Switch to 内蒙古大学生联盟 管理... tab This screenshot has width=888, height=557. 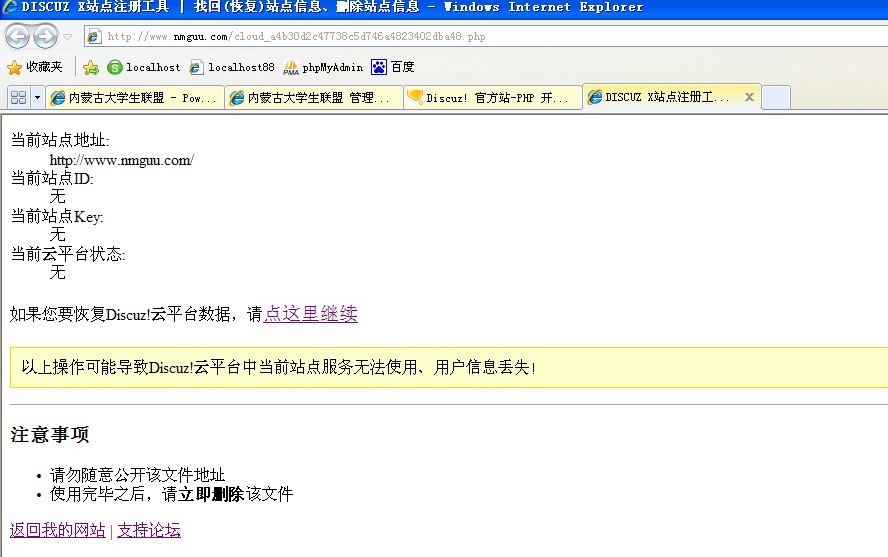(x=314, y=97)
